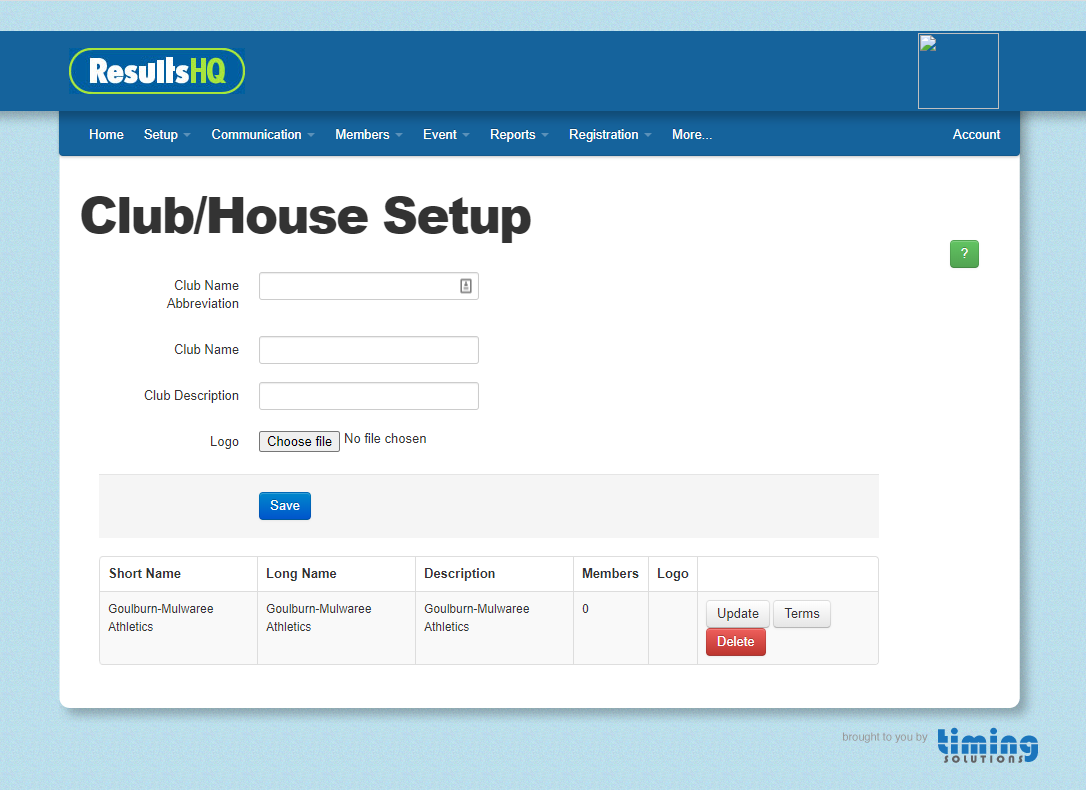Click the Description column header
This screenshot has height=790, width=1086.
pyautogui.click(x=459, y=573)
